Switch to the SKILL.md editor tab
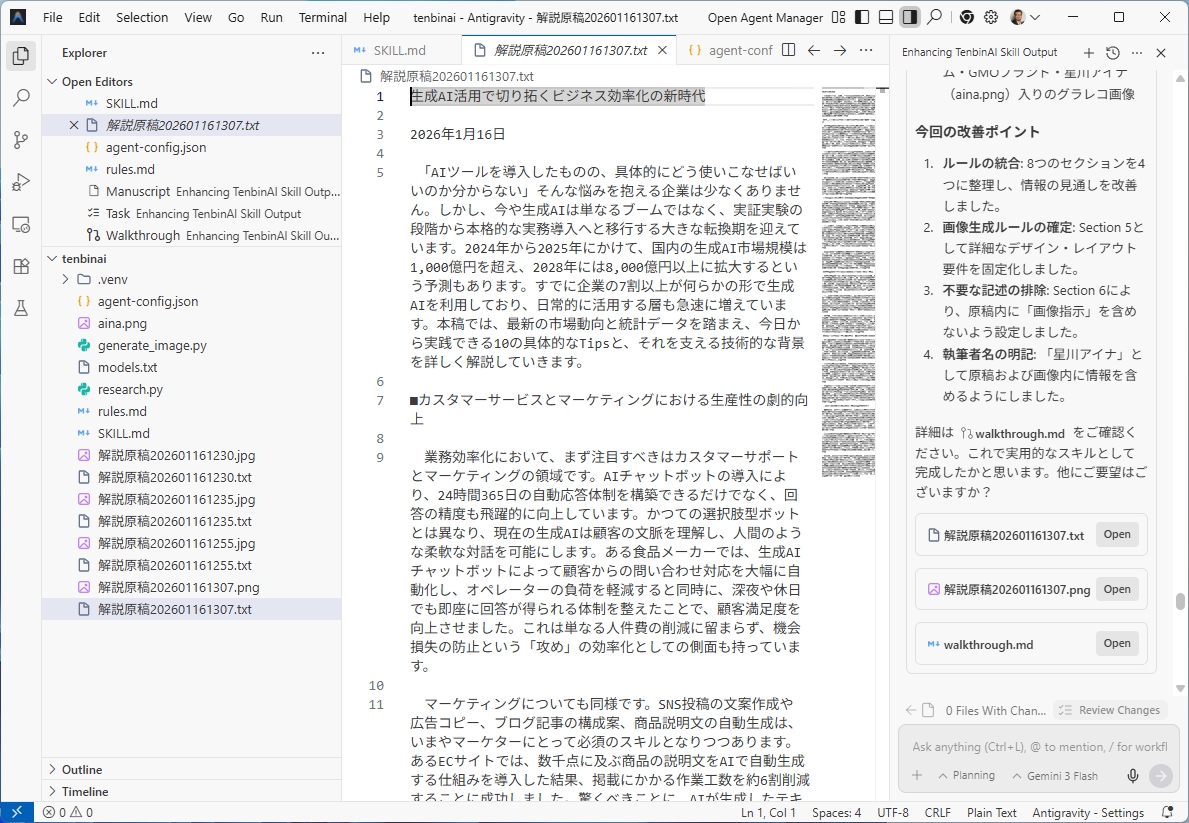Screen dimensions: 1189x823 399,50
